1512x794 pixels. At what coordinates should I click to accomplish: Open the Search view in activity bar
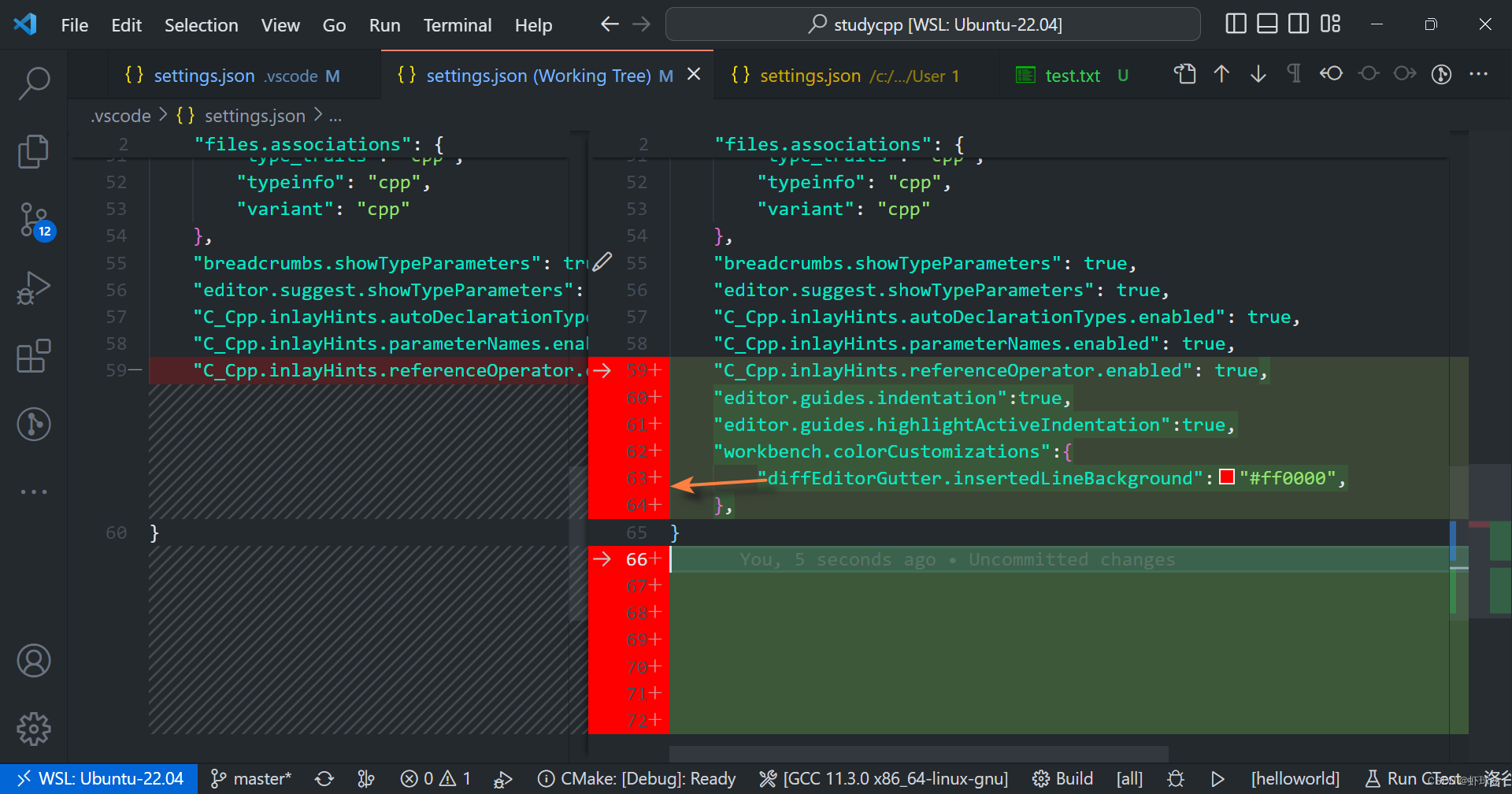click(34, 82)
